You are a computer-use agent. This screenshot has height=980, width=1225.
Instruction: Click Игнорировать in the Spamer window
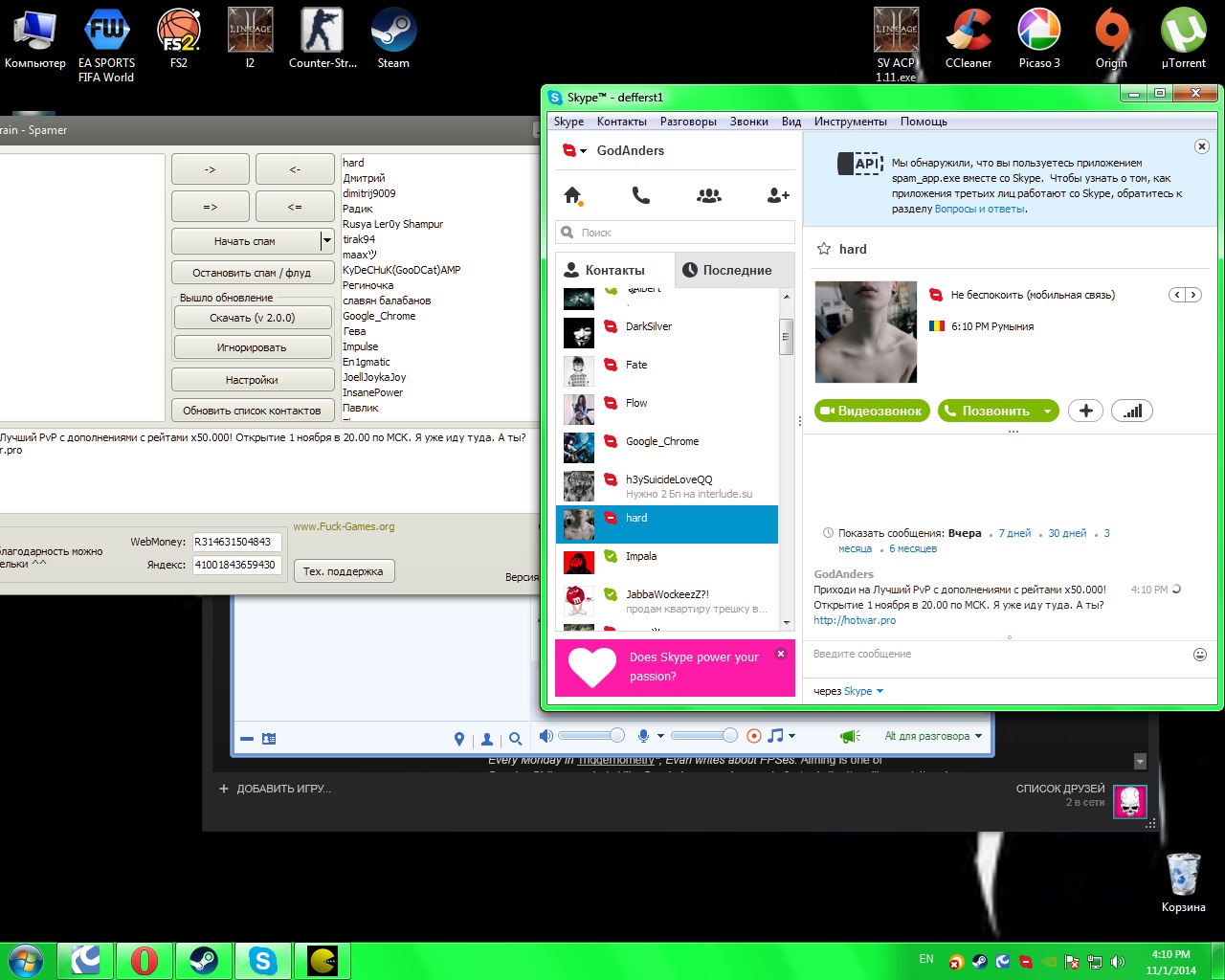(253, 347)
